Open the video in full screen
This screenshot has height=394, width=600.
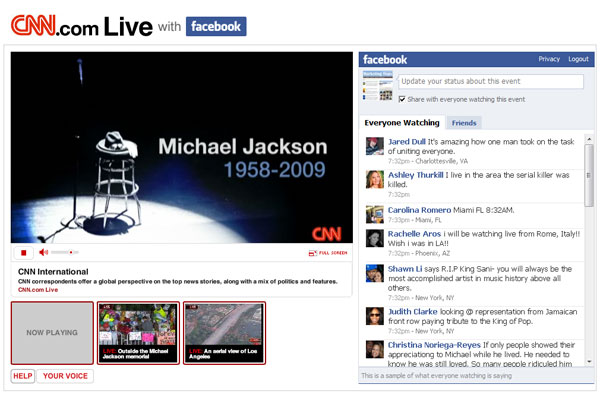coord(328,253)
